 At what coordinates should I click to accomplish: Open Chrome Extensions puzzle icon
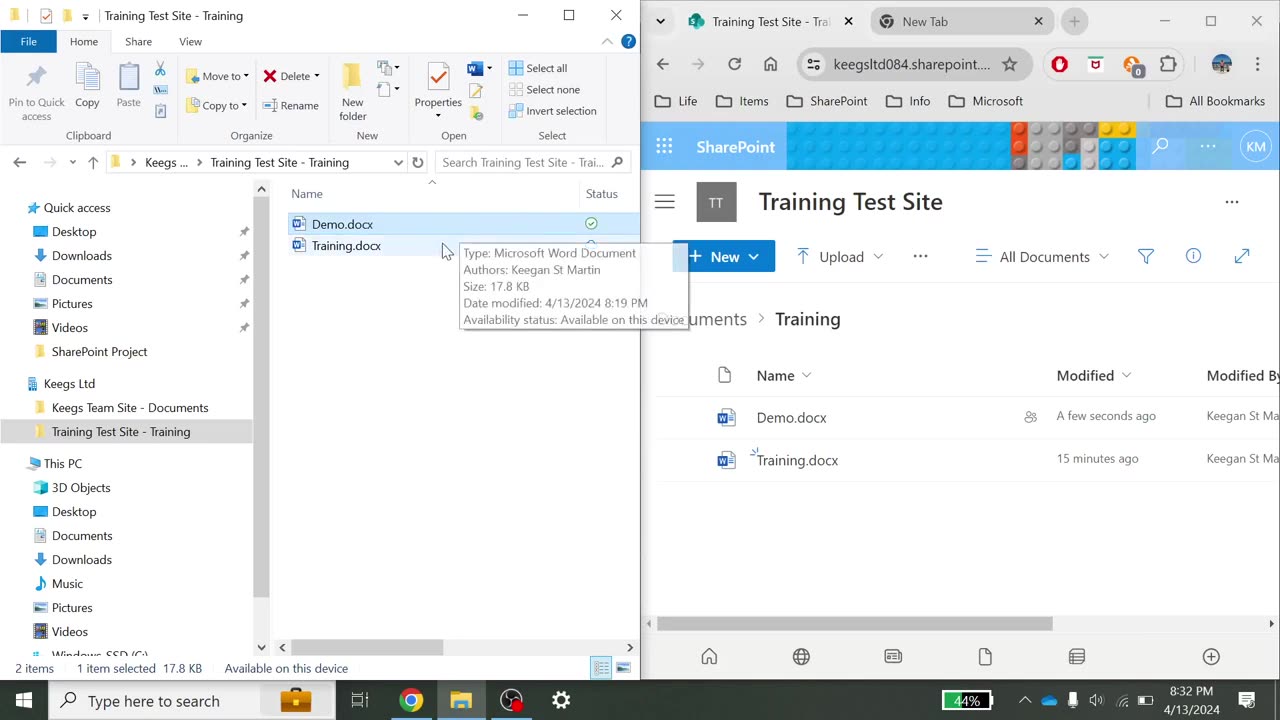(x=1168, y=64)
